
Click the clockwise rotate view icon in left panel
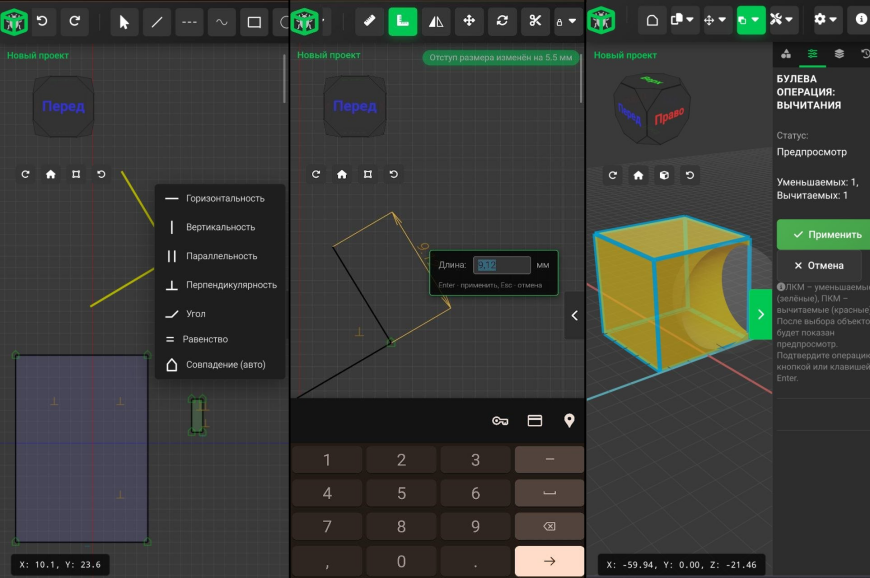25,174
